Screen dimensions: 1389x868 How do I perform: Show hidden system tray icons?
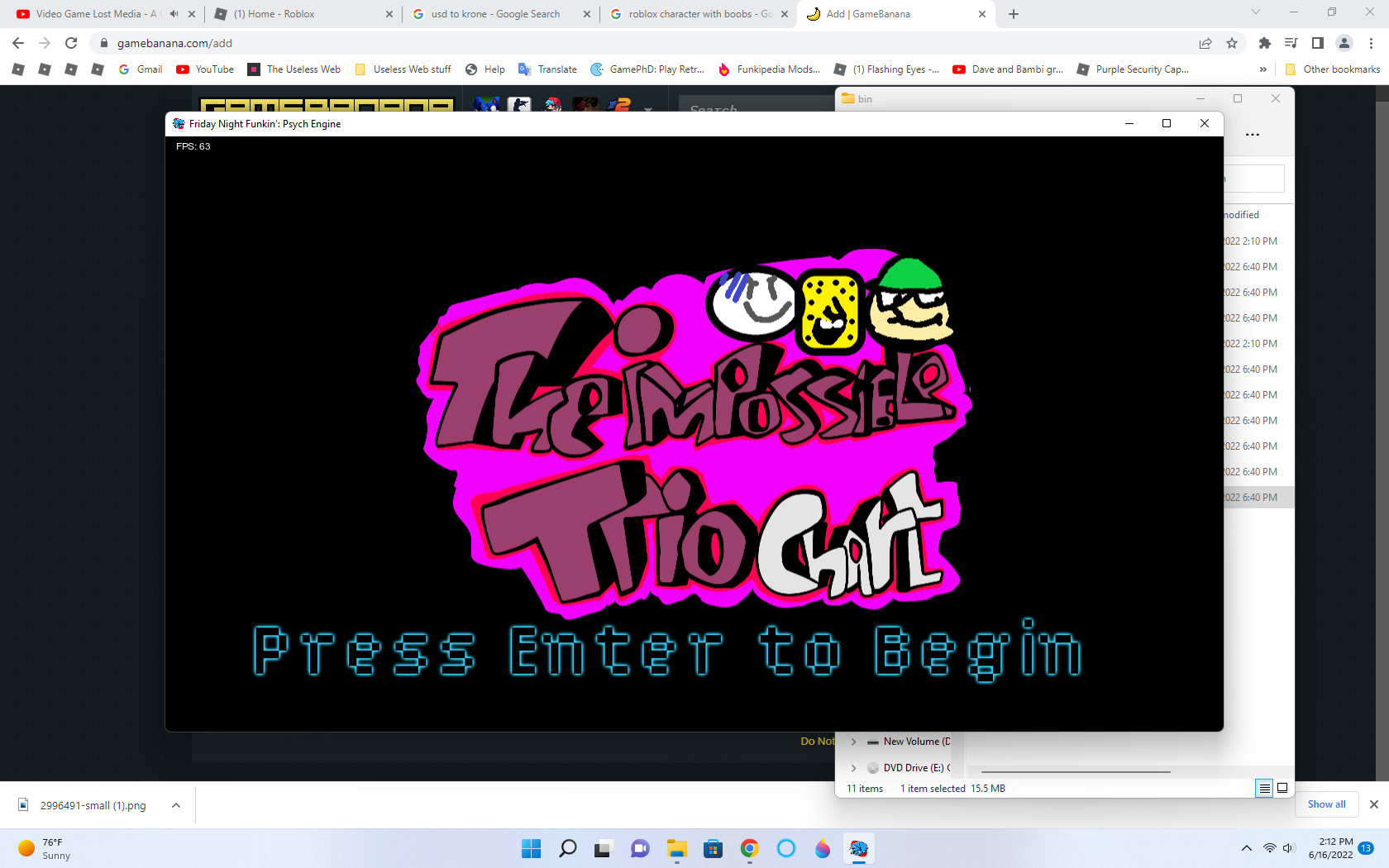(x=1246, y=848)
